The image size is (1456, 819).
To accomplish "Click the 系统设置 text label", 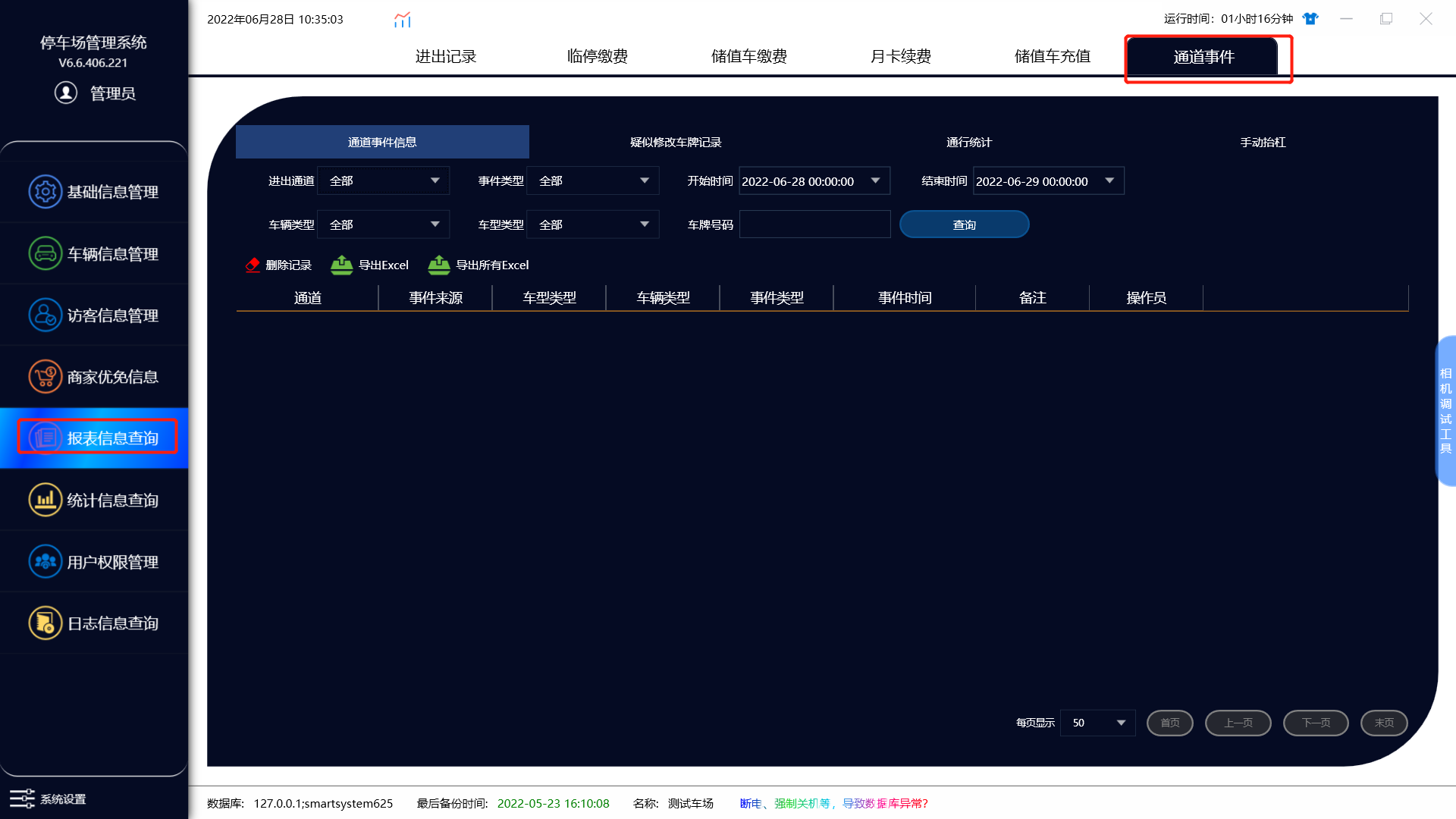I will click(63, 799).
